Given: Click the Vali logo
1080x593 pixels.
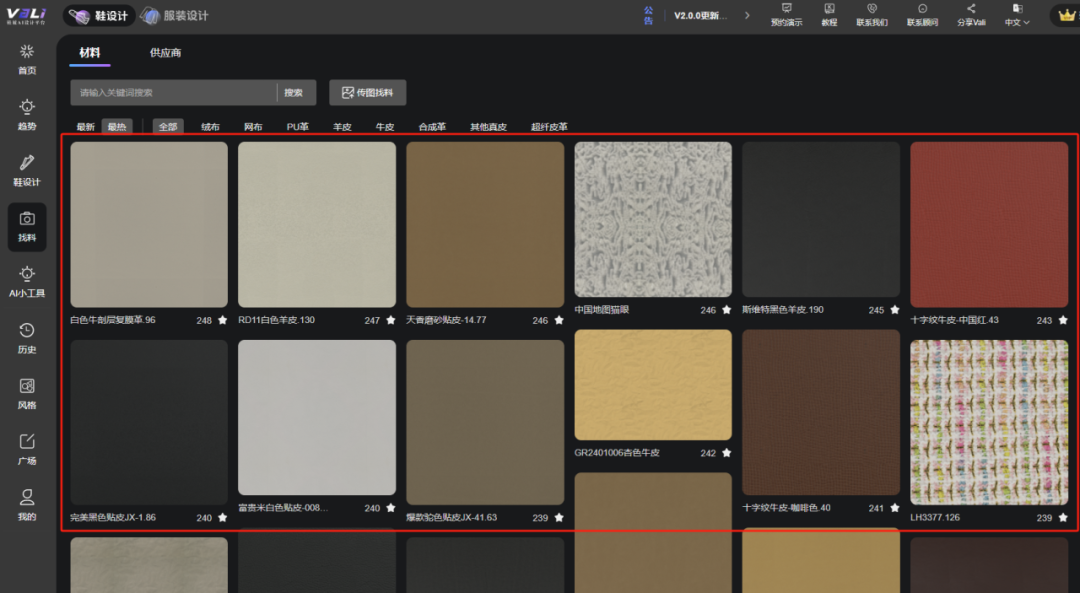Looking at the screenshot, I should [26, 16].
